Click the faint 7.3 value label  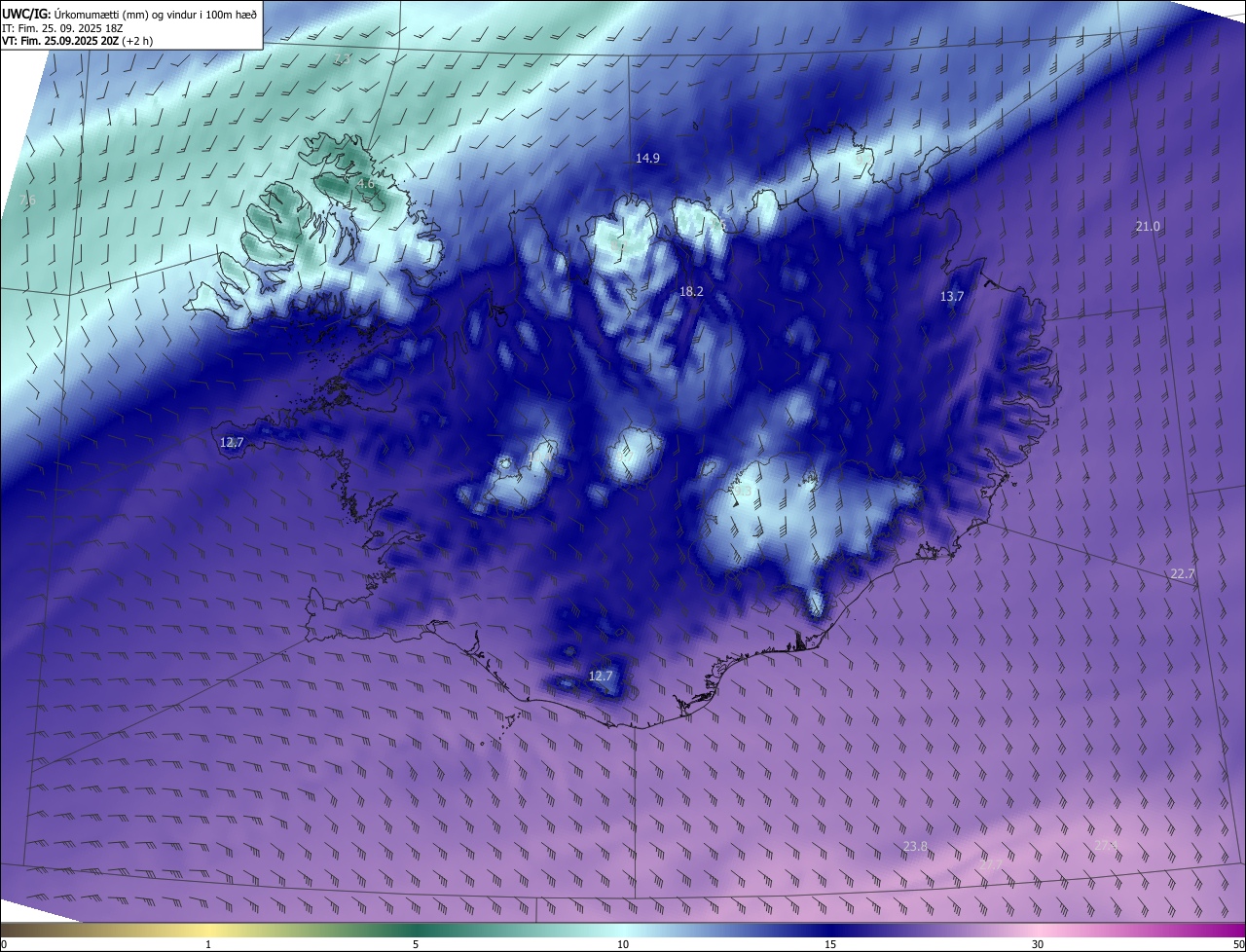(343, 60)
